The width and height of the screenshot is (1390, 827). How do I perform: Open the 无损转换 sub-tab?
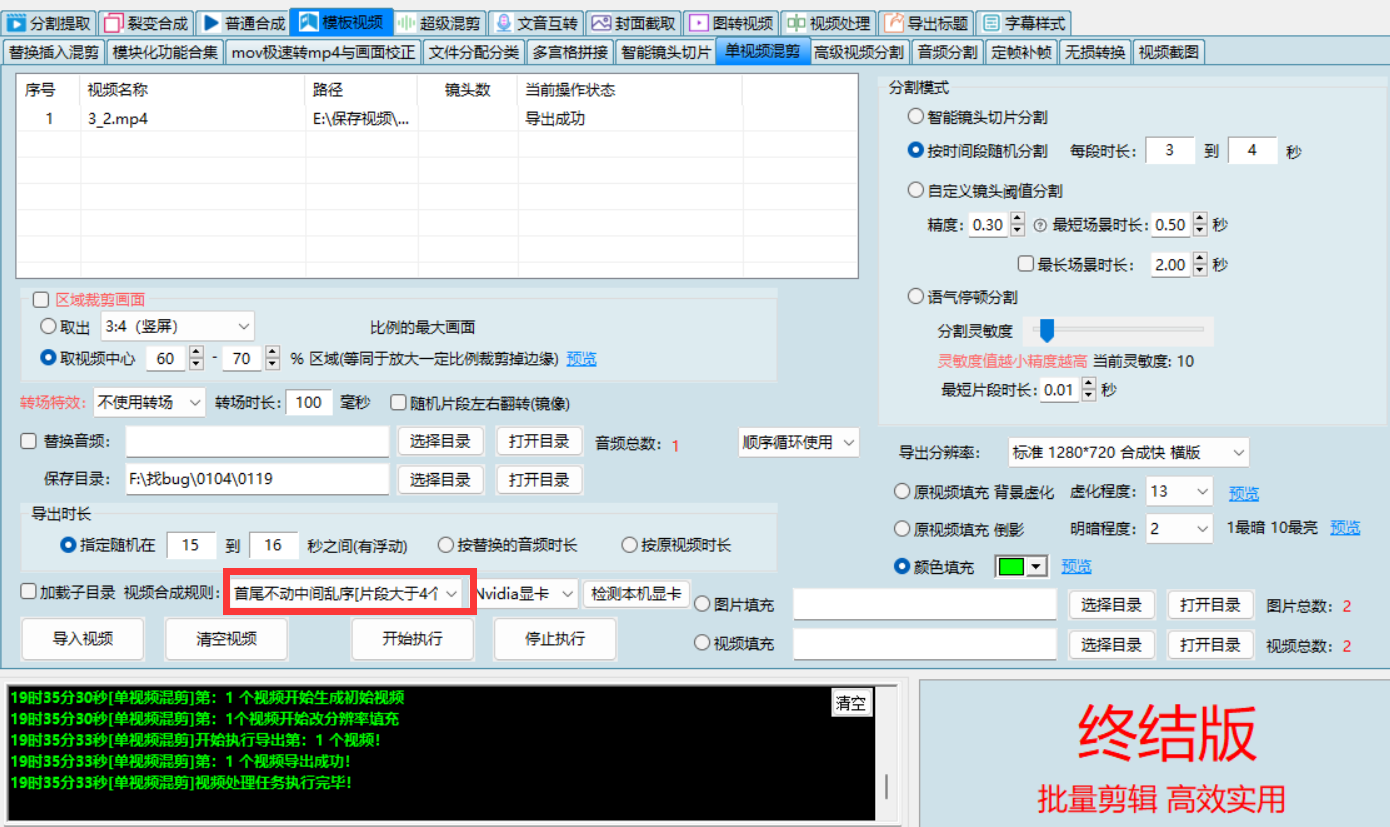coord(1095,52)
